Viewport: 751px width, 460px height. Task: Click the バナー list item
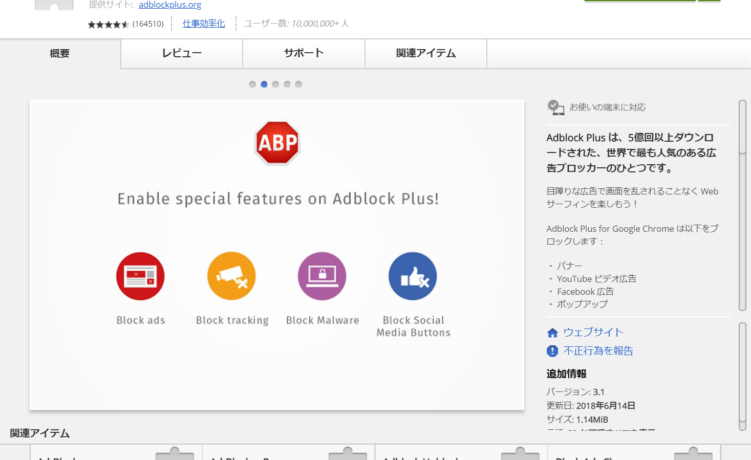coord(569,266)
